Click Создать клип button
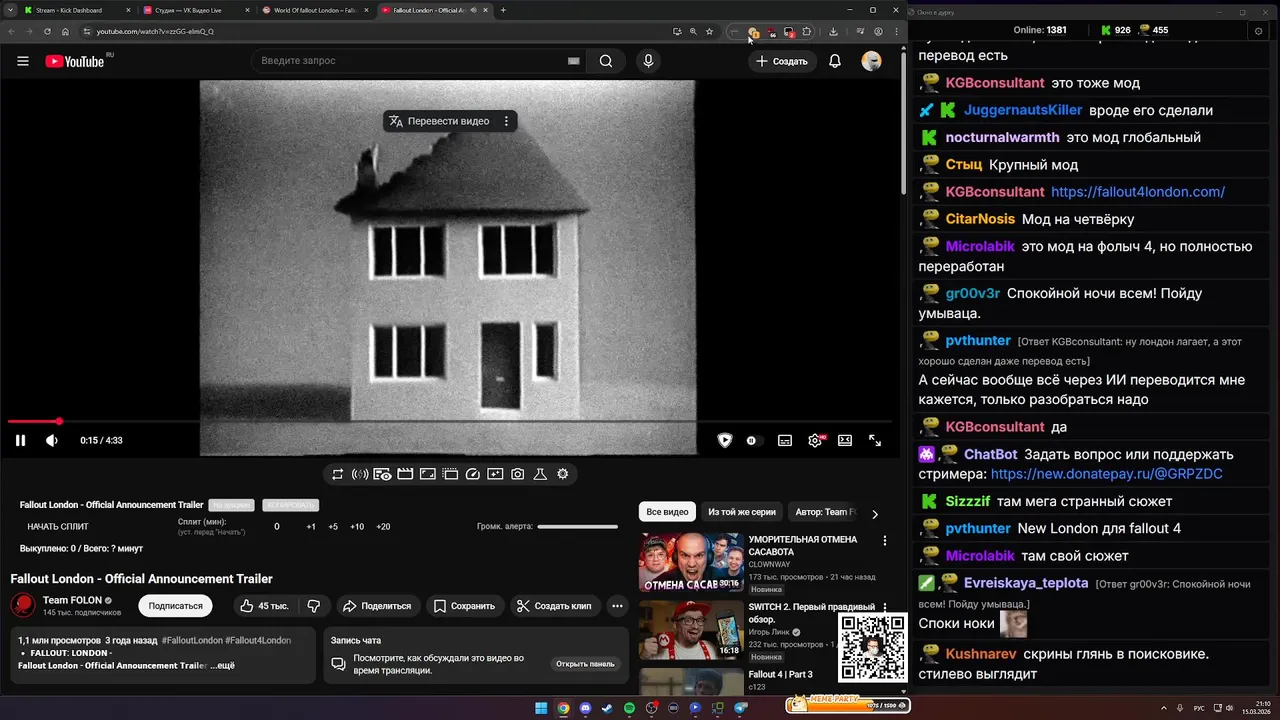Screen dimensions: 1280x720 554,606
